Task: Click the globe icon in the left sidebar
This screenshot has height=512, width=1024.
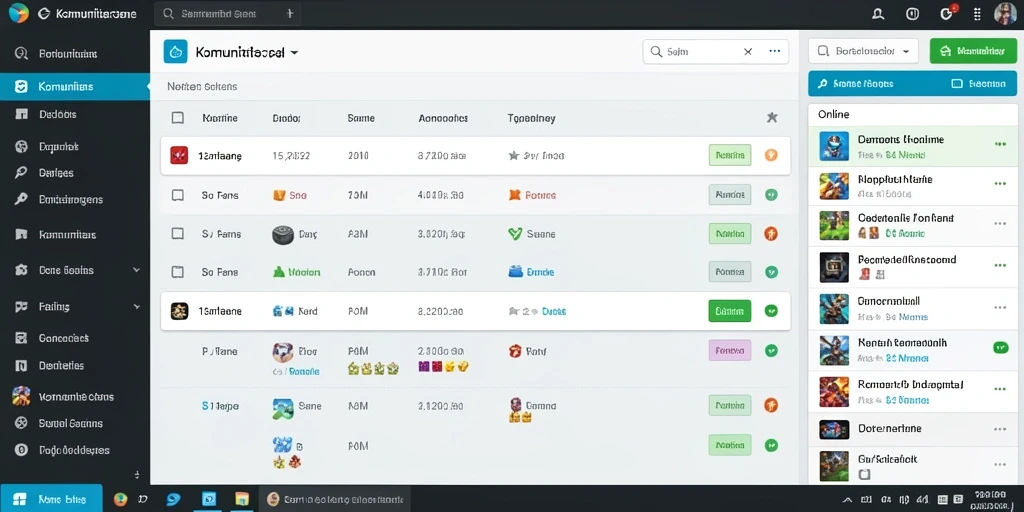Action: pos(22,146)
